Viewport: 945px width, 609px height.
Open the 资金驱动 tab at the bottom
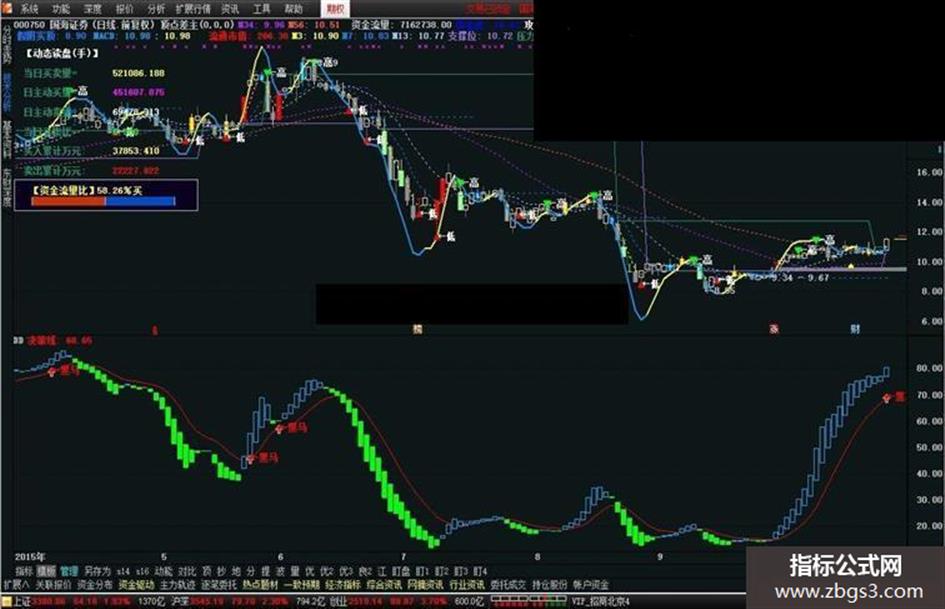pos(136,584)
